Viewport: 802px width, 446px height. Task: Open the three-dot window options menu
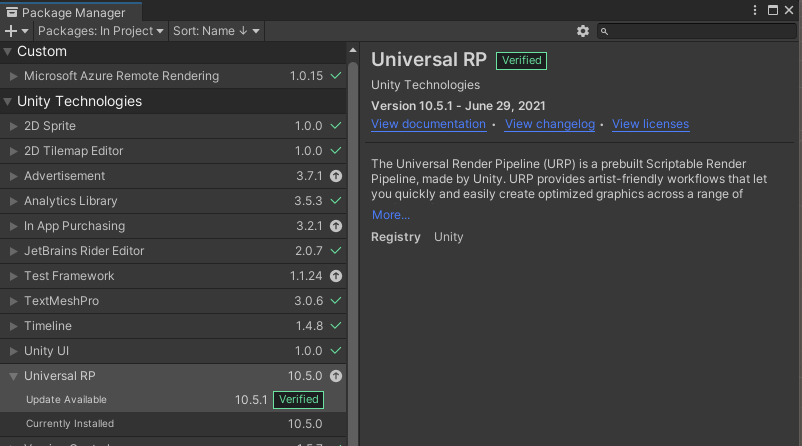pyautogui.click(x=755, y=10)
